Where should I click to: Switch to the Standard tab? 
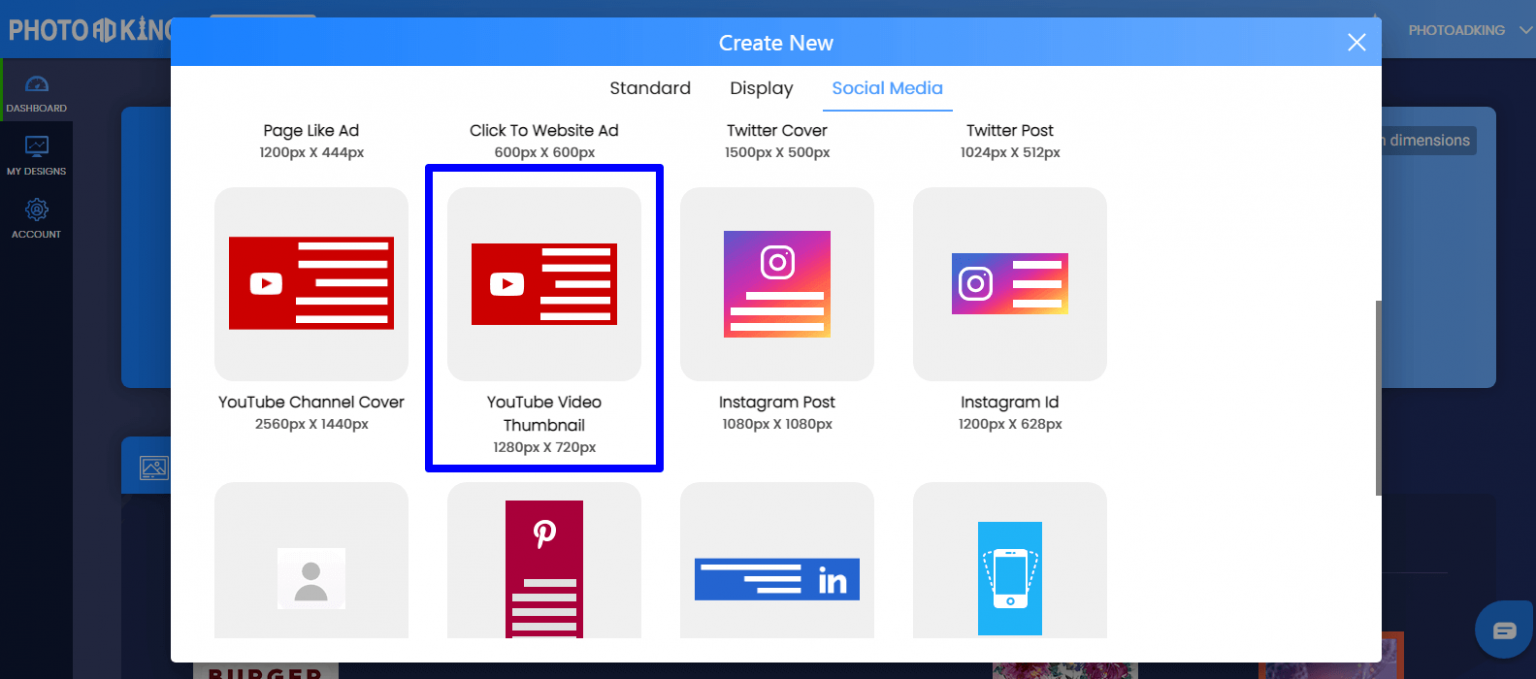point(649,88)
